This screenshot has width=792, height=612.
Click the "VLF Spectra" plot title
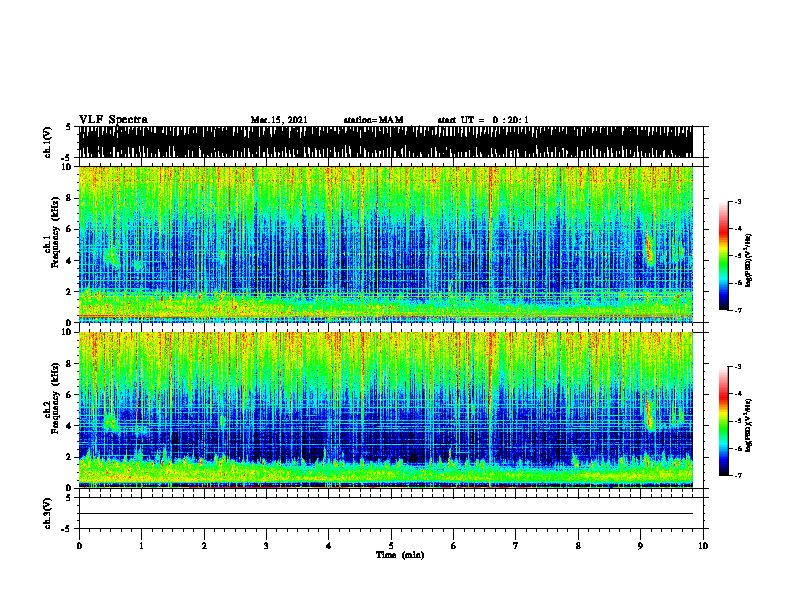113,120
